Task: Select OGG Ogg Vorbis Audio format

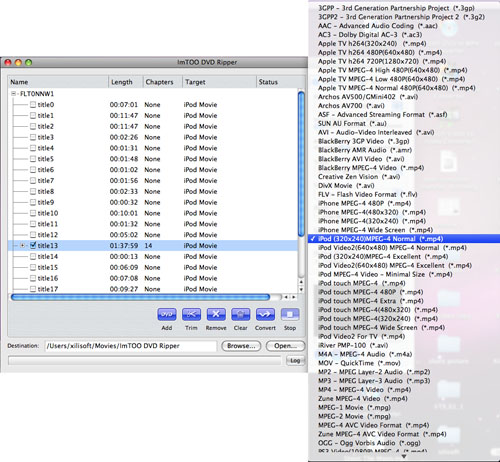Action: point(369,443)
